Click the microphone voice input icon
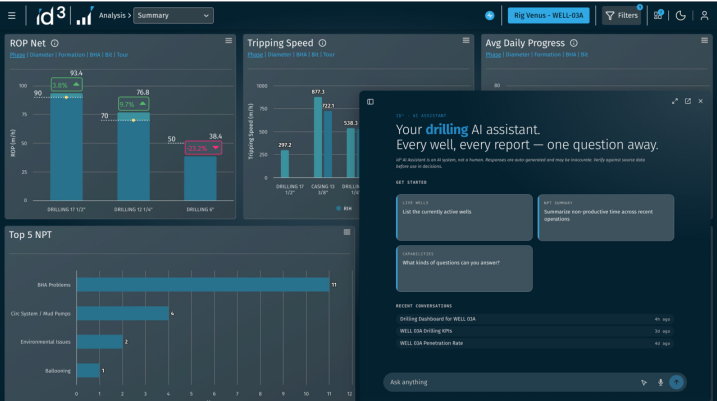 coord(660,382)
